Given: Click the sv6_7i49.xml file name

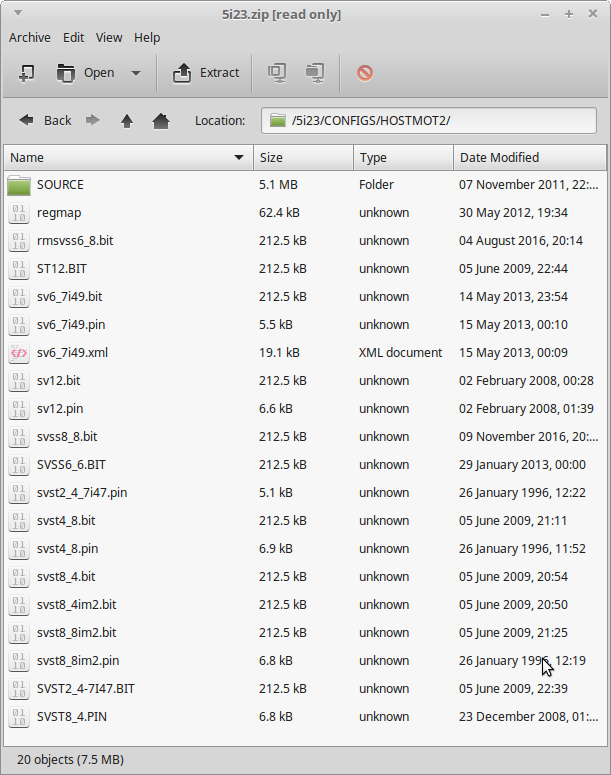Looking at the screenshot, I should (72, 353).
